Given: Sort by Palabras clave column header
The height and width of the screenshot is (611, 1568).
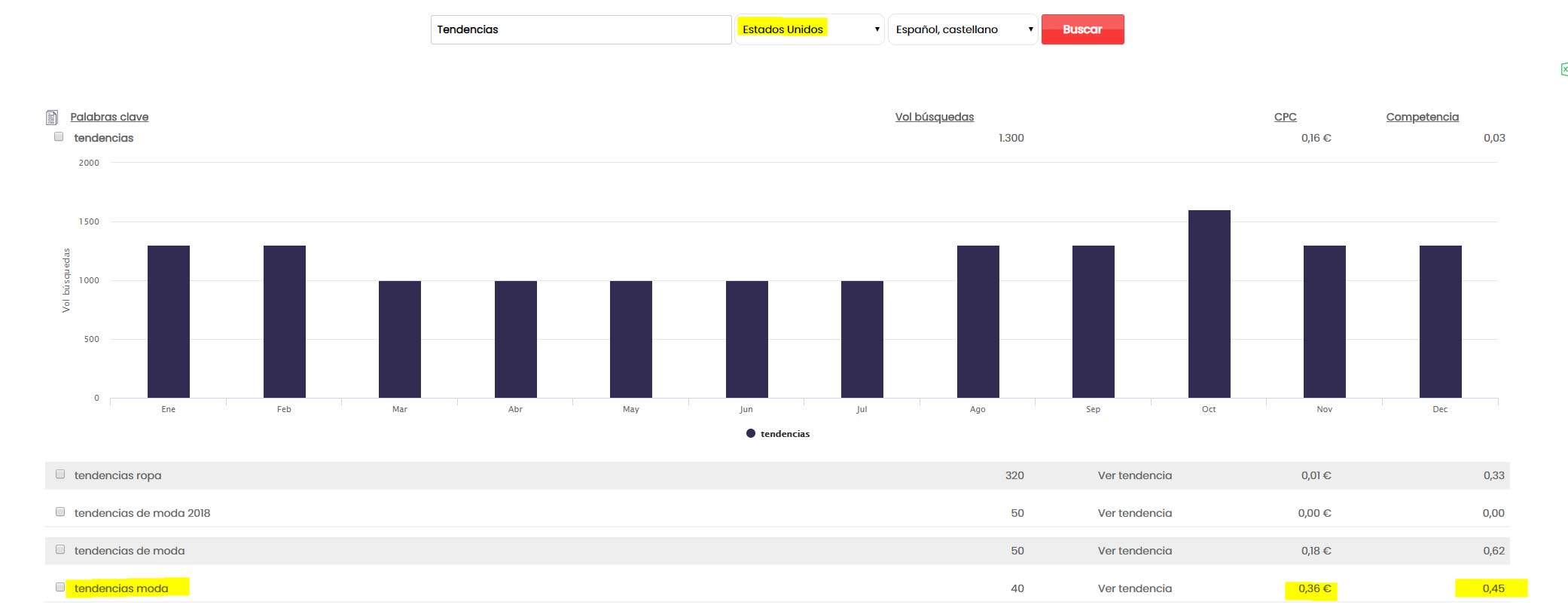Looking at the screenshot, I should 109,117.
